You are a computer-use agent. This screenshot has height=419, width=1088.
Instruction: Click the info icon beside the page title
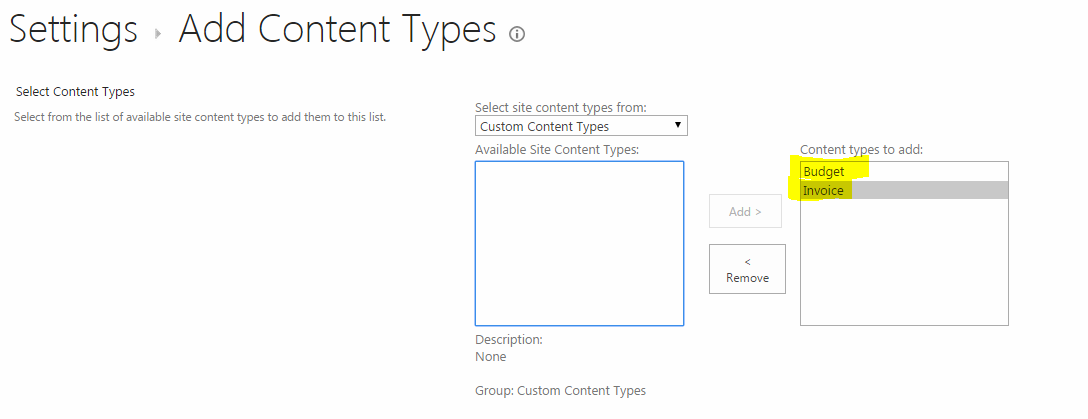(517, 34)
